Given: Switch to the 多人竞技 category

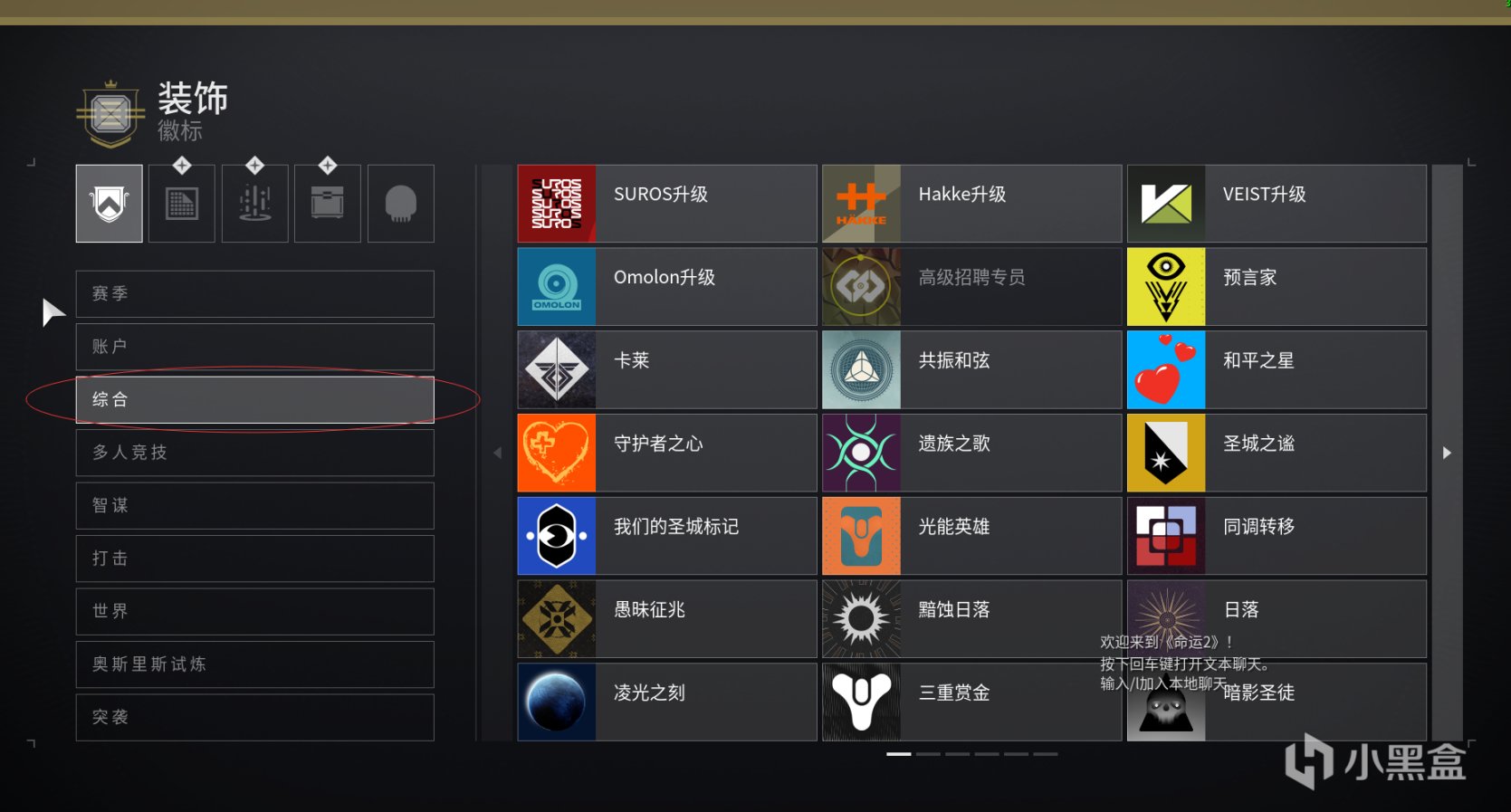Looking at the screenshot, I should point(254,453).
